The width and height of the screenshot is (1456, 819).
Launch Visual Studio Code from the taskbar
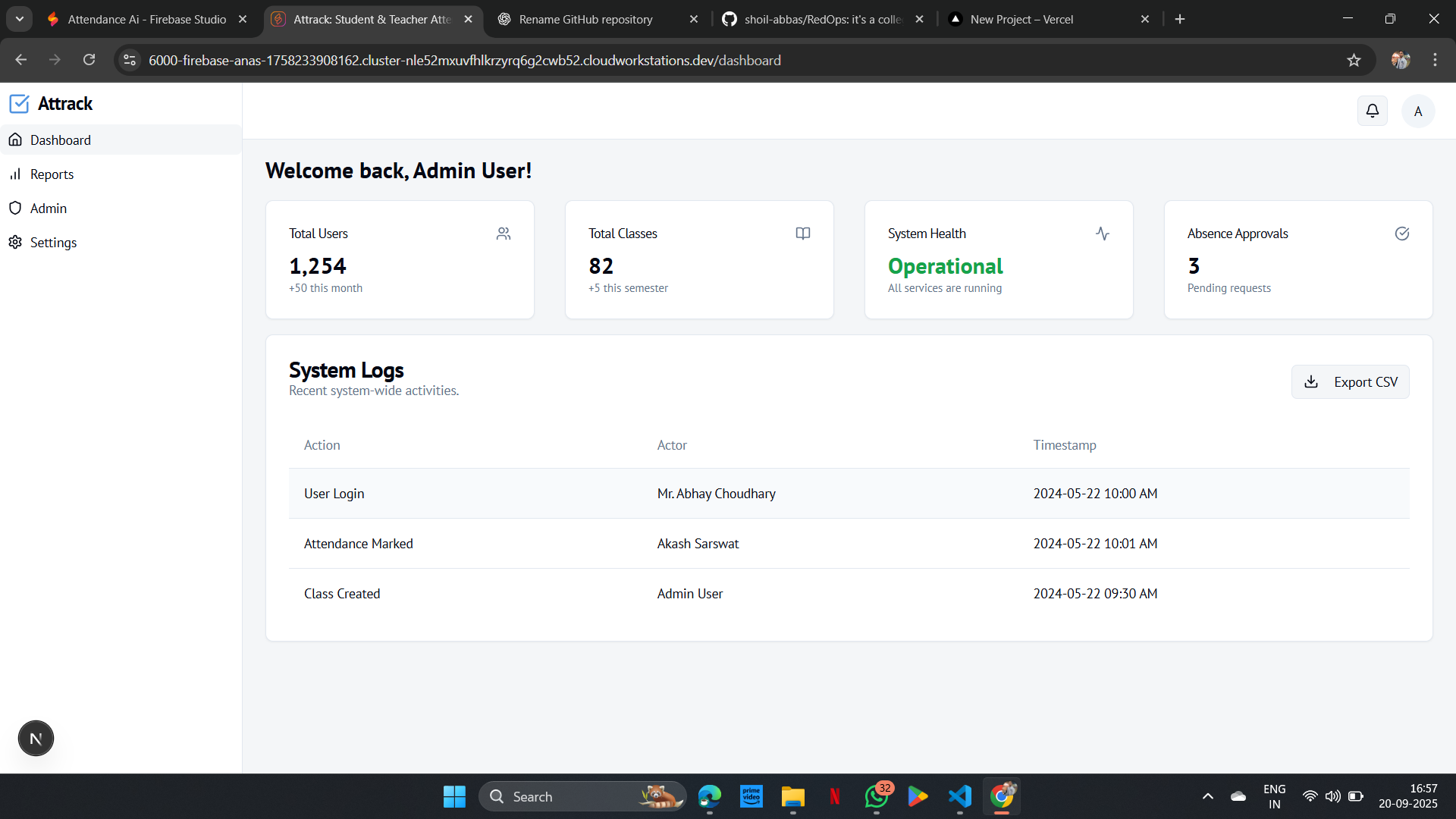click(x=959, y=796)
